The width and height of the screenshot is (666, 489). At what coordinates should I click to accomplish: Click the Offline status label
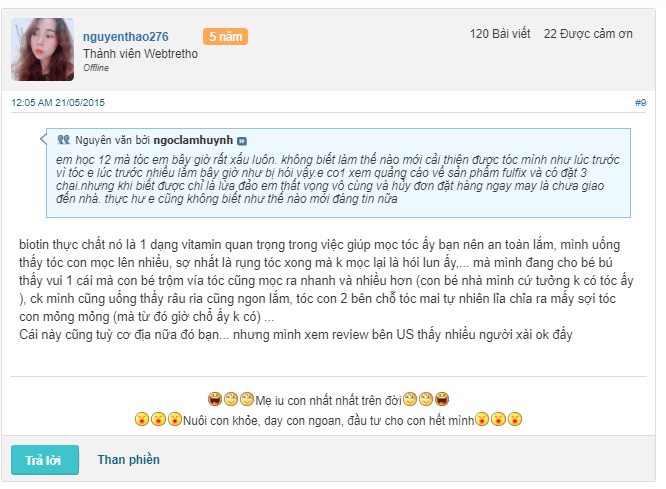[96, 68]
